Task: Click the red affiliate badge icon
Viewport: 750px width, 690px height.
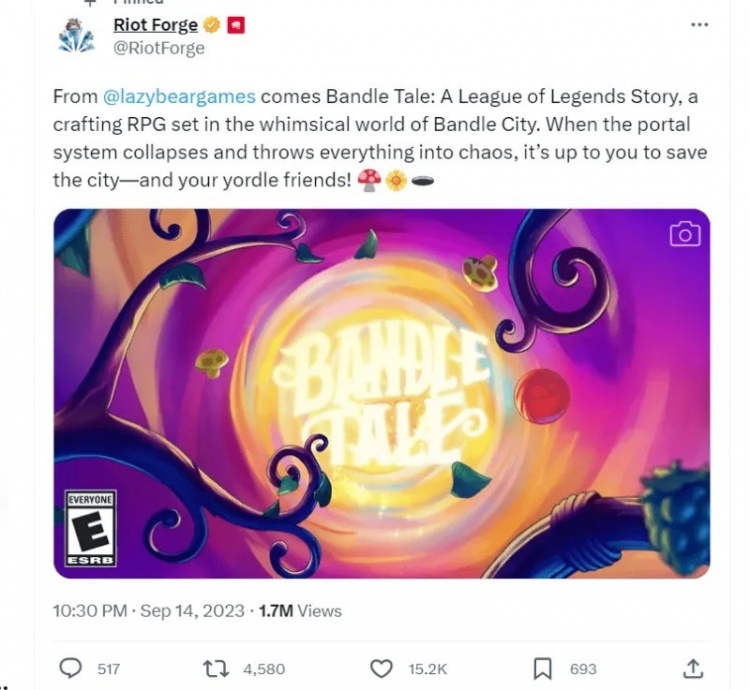Action: [x=236, y=25]
